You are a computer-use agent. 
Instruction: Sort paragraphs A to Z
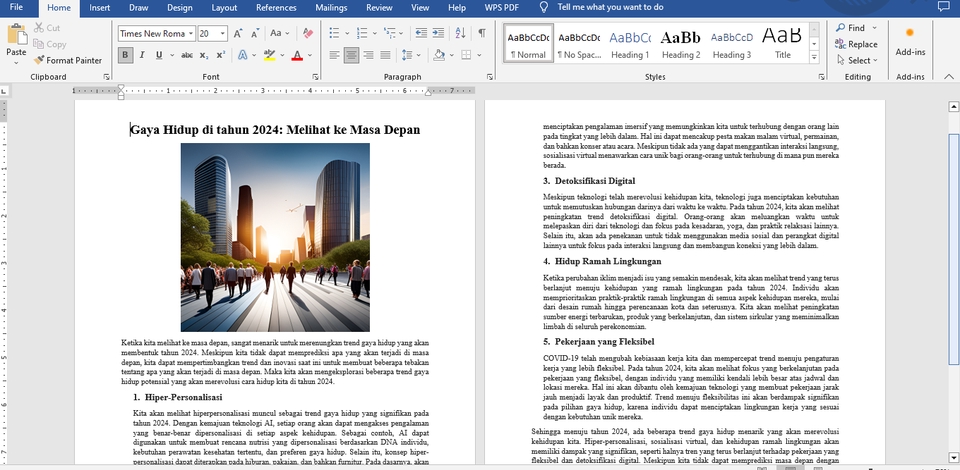460,33
